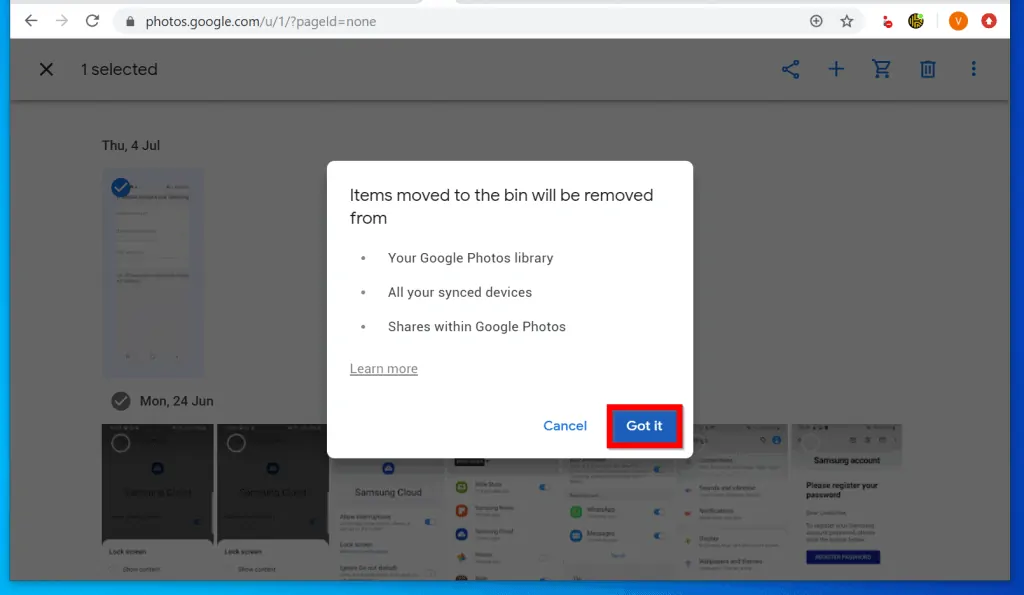
Task: Uncheck the selected Thu, 4 Jul photo
Action: (121, 187)
